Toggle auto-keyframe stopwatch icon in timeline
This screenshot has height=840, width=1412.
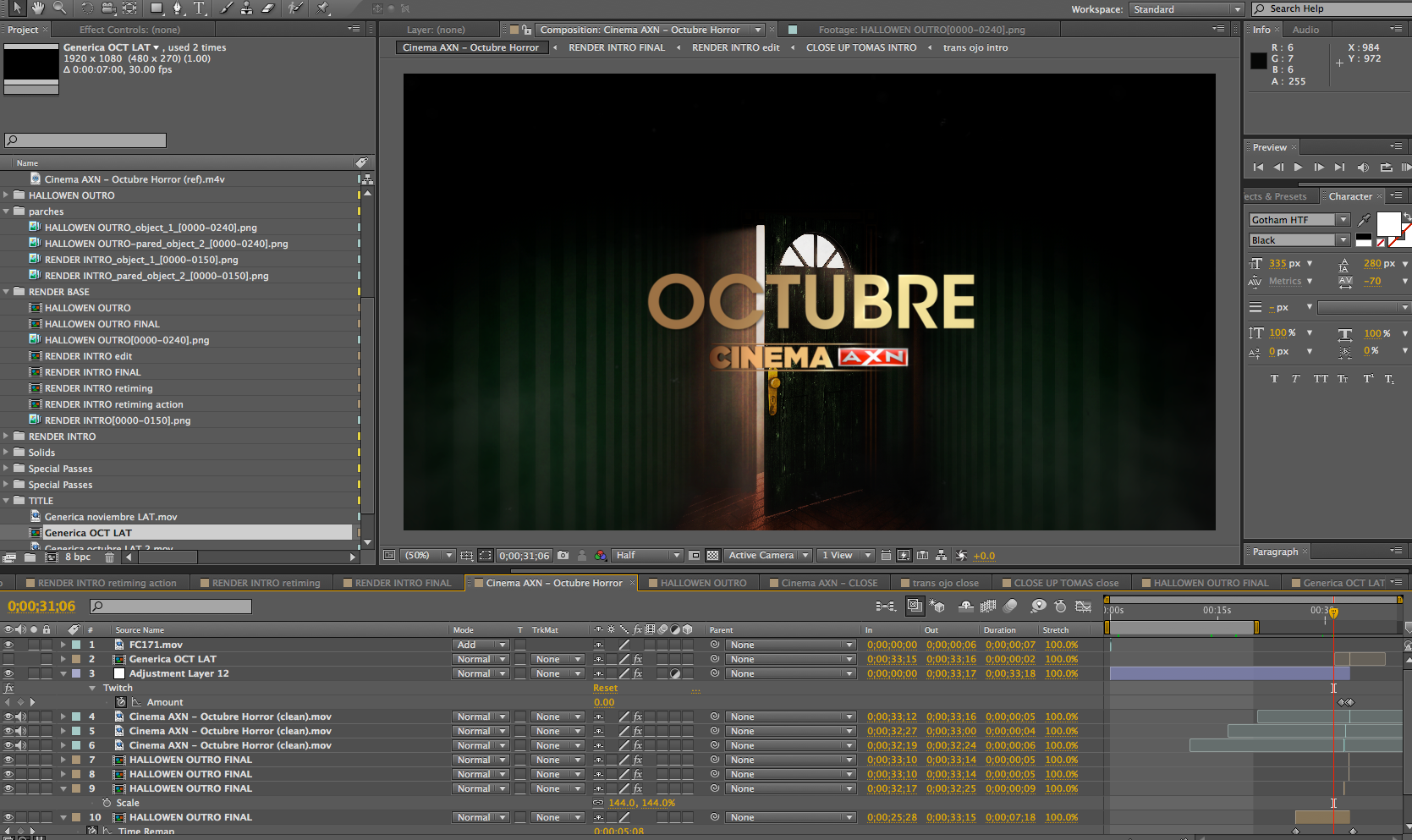[x=1061, y=606]
